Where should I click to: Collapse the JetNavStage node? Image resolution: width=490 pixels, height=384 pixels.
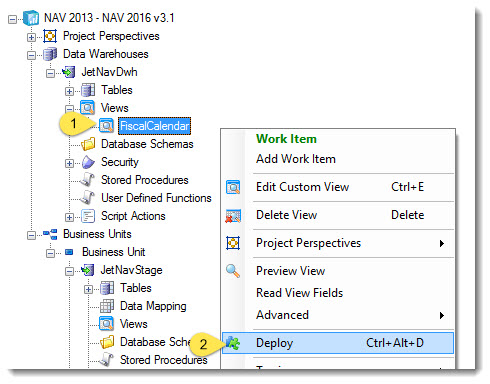point(69,271)
